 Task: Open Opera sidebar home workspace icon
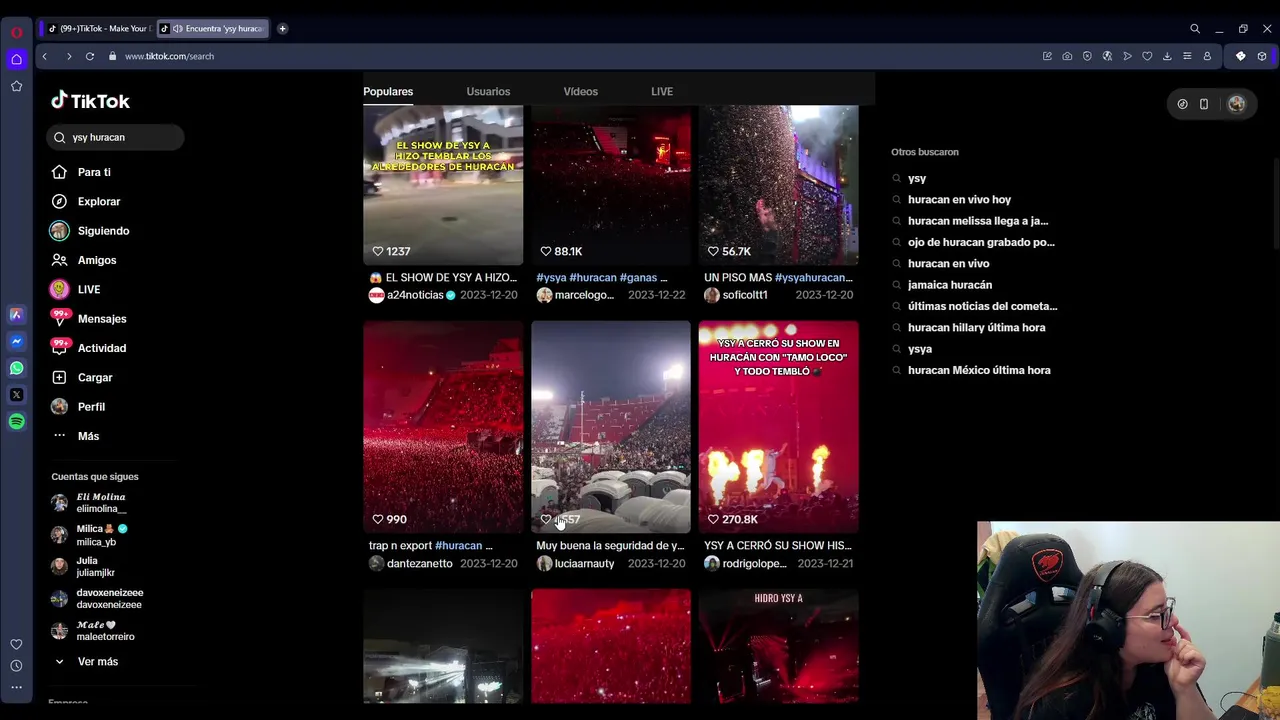[x=16, y=59]
